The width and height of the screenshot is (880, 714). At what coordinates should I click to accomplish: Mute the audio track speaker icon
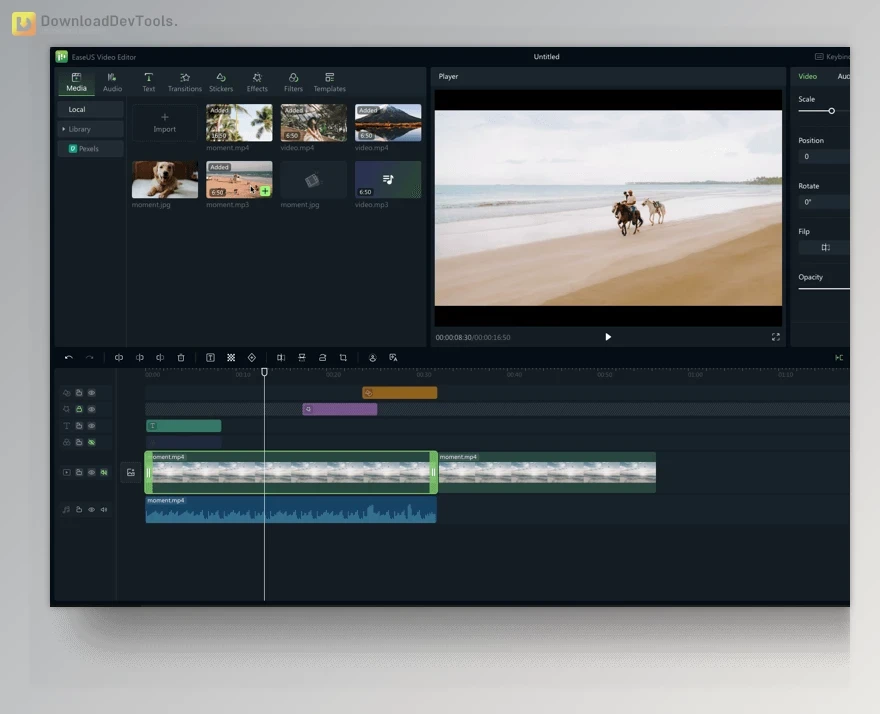103,510
